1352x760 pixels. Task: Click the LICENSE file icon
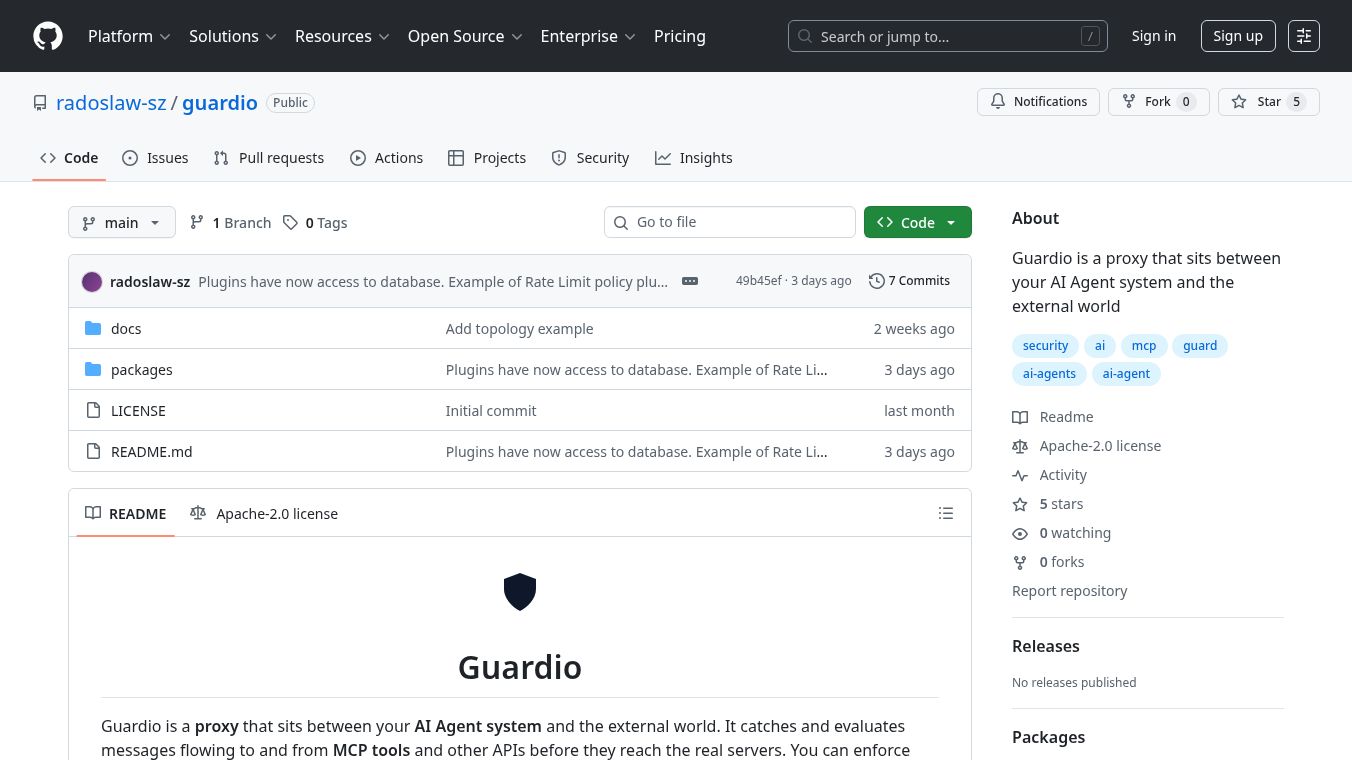tap(93, 411)
